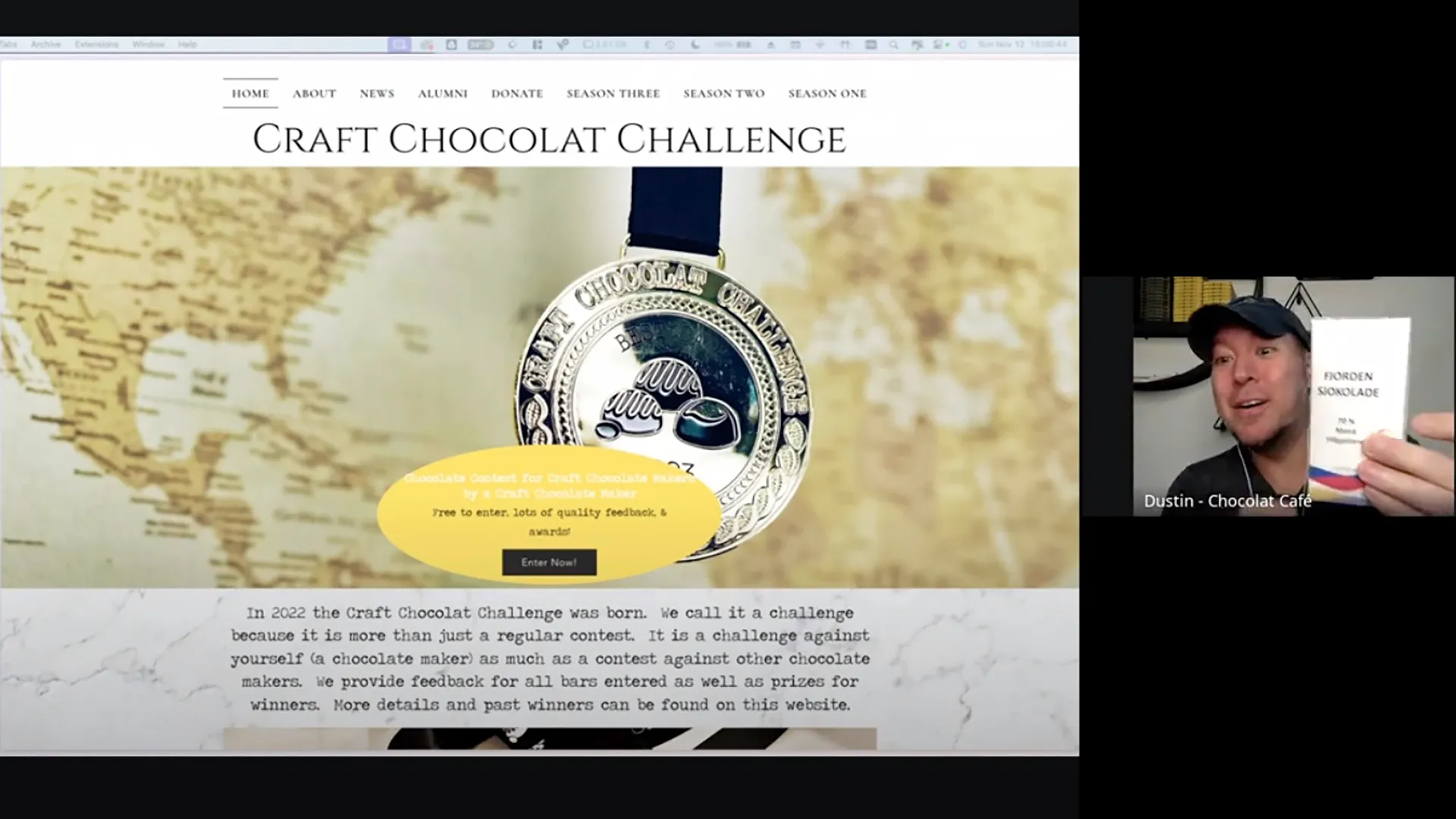
Task: Click the eject icon in the menu bar
Action: tap(771, 44)
